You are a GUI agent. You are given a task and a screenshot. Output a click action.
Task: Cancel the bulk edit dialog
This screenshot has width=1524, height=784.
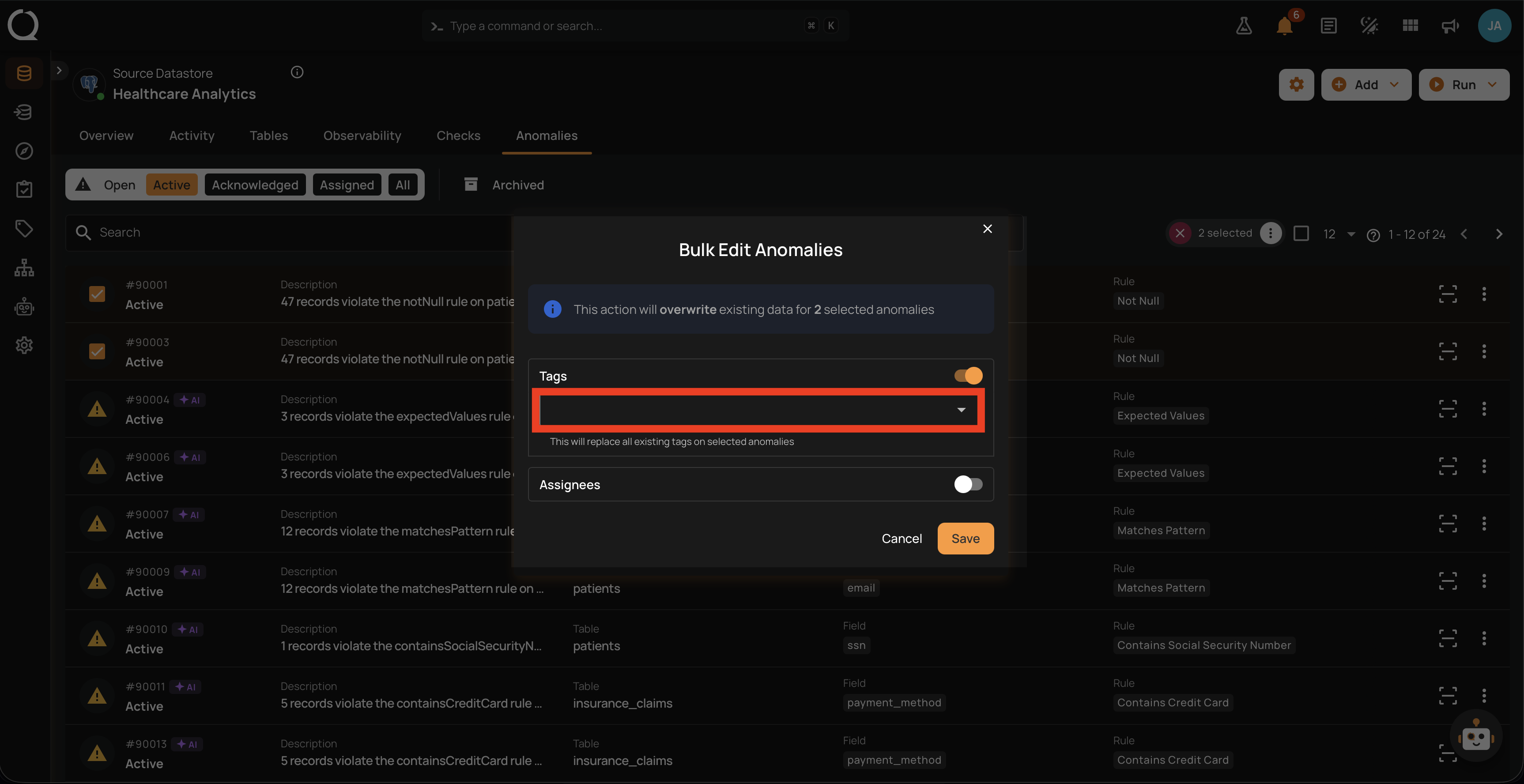pyautogui.click(x=902, y=539)
